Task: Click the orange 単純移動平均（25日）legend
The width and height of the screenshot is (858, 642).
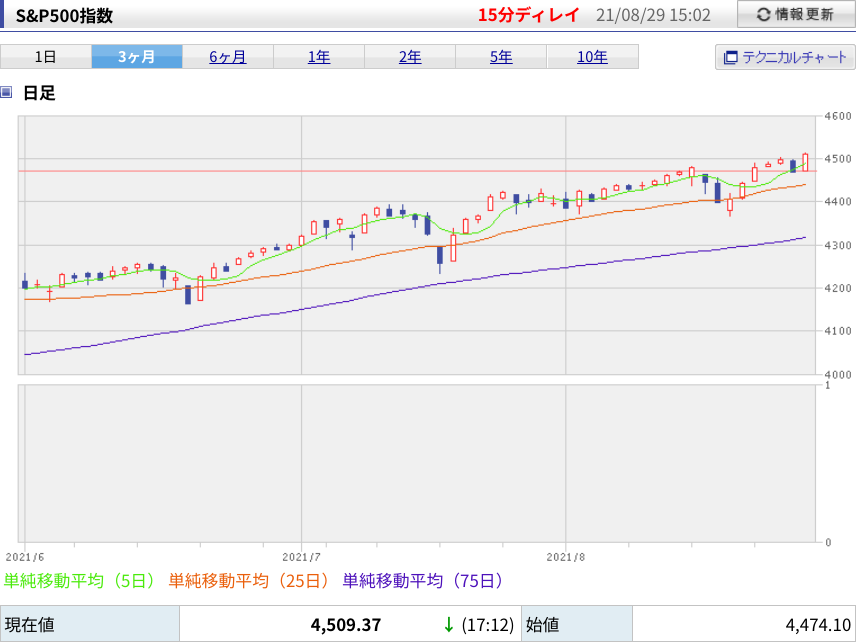Action: click(x=250, y=581)
